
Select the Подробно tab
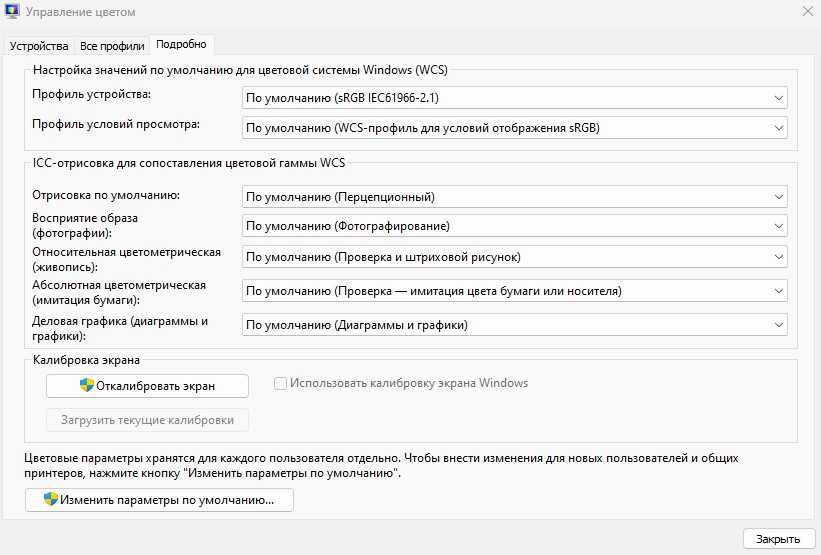pos(181,45)
